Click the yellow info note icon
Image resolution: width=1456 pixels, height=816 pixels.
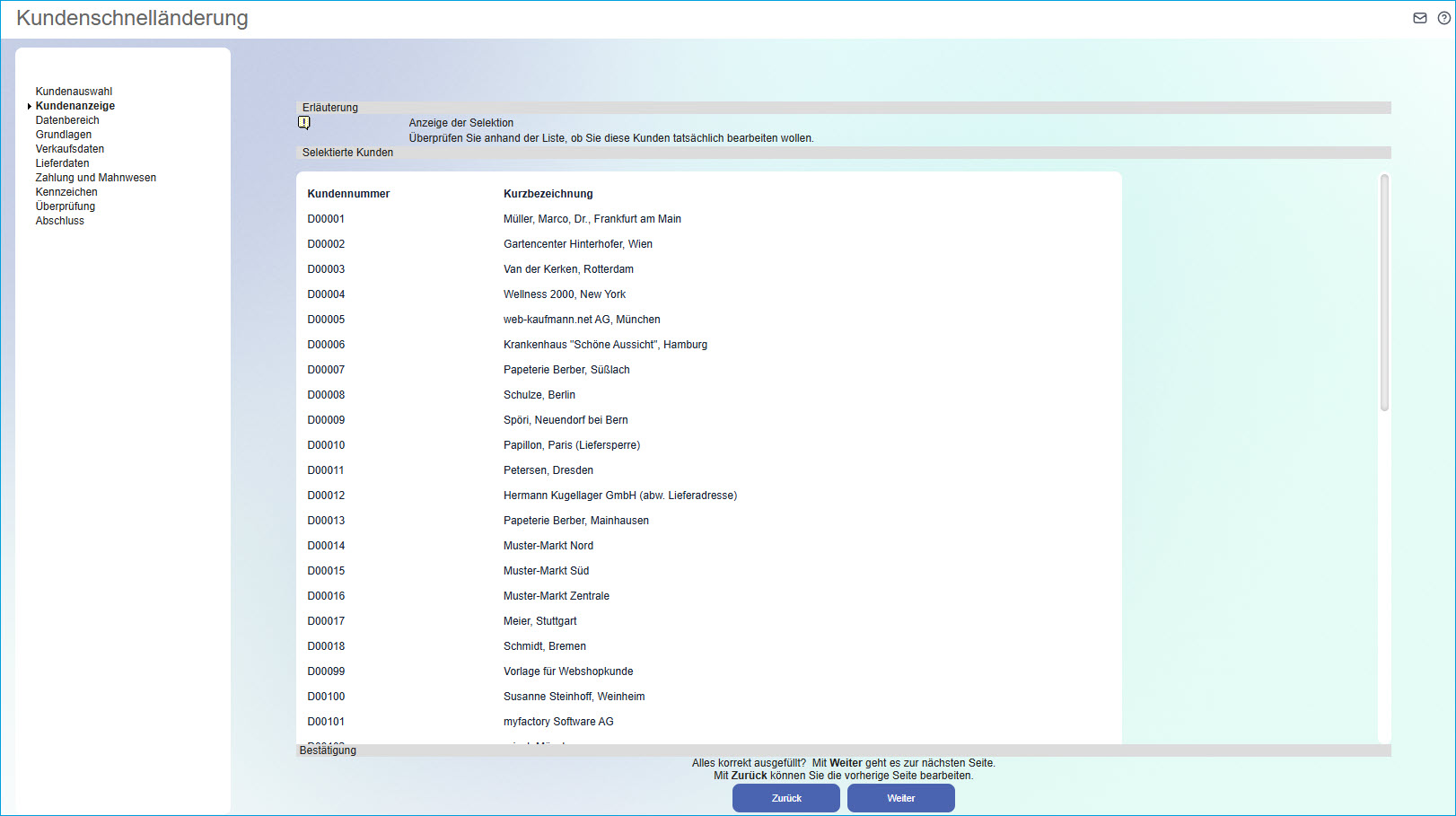[x=304, y=123]
